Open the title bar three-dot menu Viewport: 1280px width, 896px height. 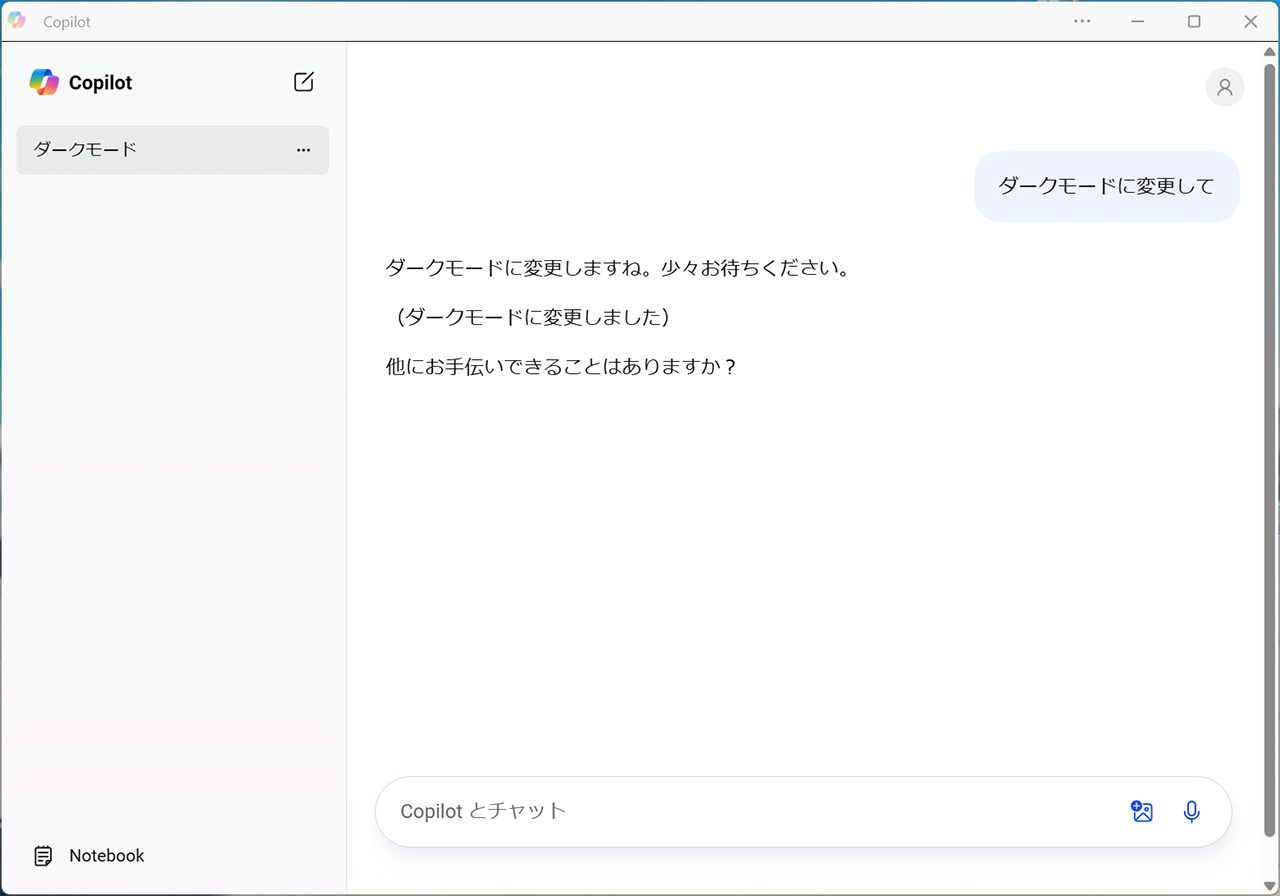(1082, 21)
